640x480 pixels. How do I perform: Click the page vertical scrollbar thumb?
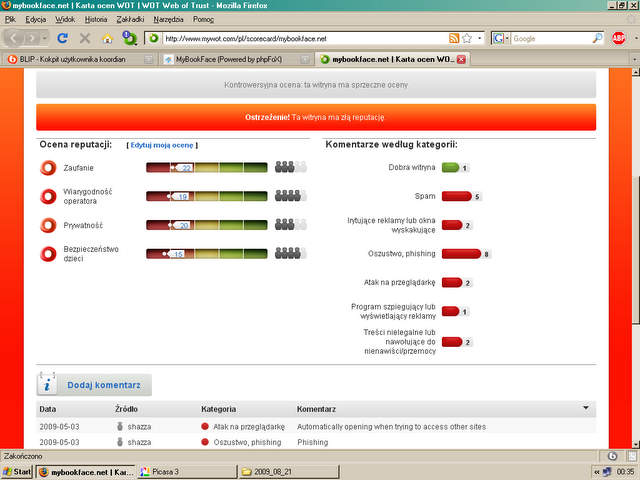pos(636,251)
